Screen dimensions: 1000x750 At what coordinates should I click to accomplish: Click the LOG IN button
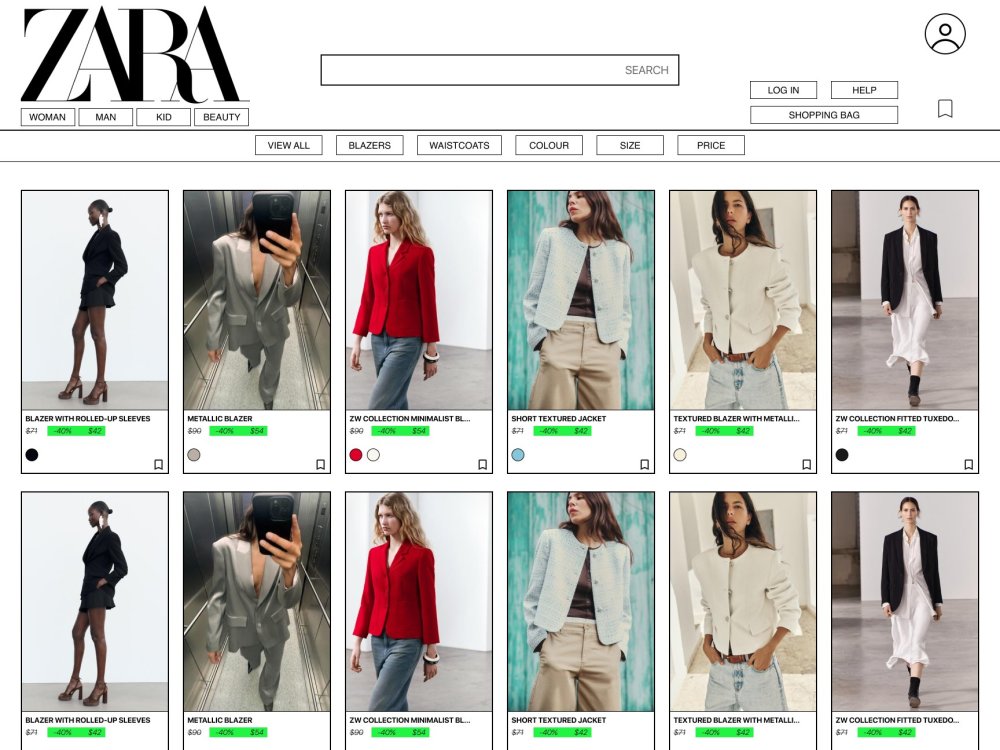pos(783,90)
